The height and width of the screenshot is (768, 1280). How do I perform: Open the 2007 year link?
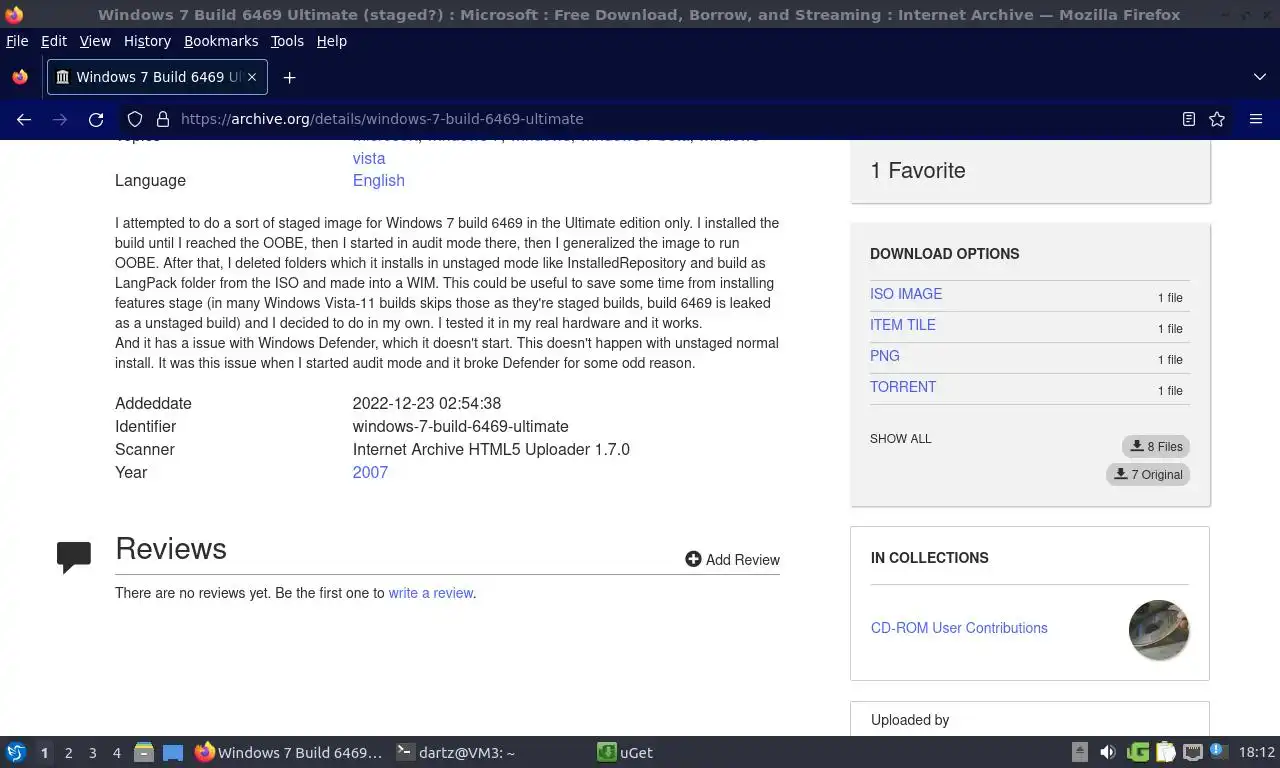(x=370, y=473)
